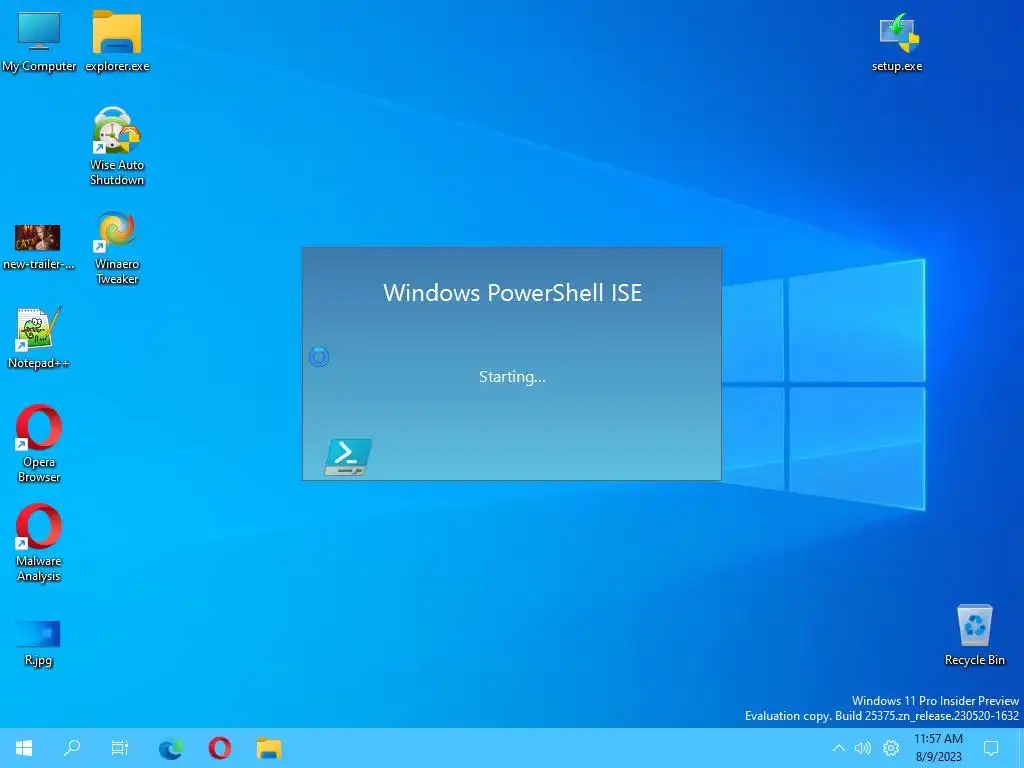Screen dimensions: 1024x768
Task: Show hidden system tray icons chevron
Action: click(839, 748)
